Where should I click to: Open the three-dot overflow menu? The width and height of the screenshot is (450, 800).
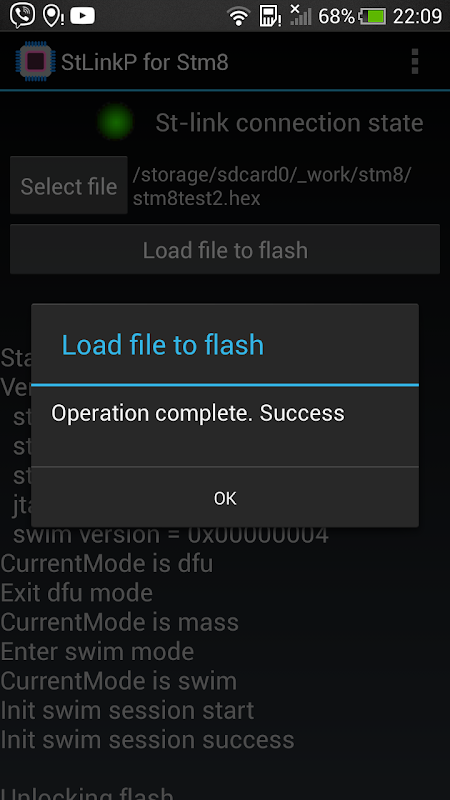click(414, 62)
